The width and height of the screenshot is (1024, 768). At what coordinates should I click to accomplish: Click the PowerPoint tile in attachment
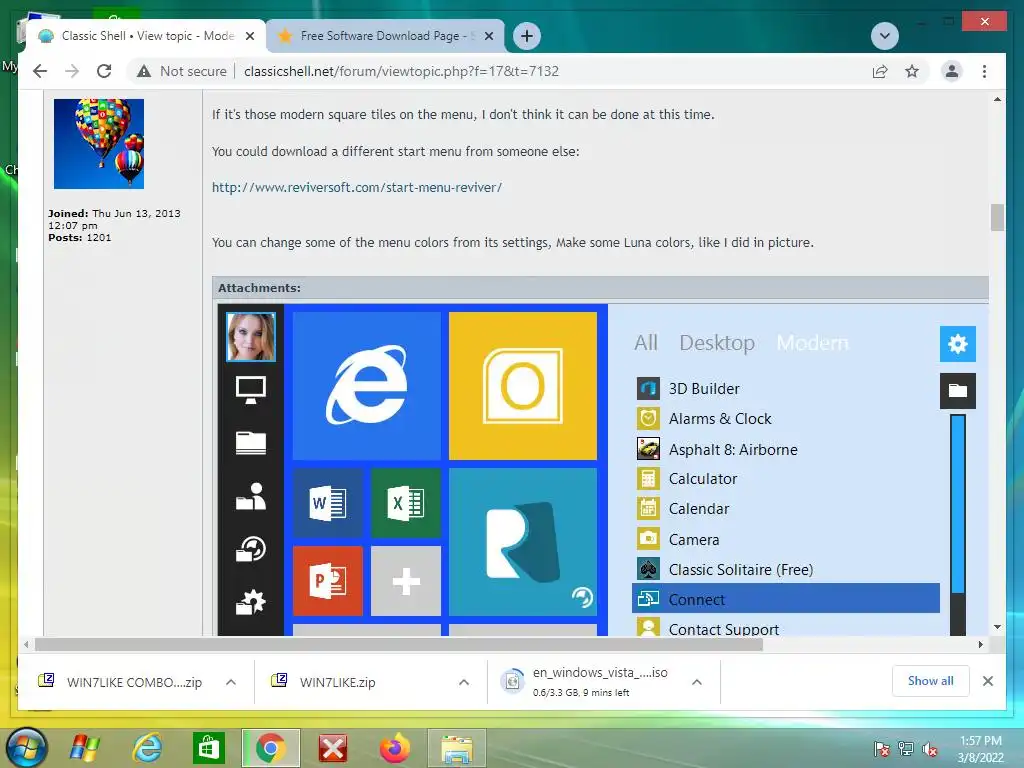pos(328,581)
